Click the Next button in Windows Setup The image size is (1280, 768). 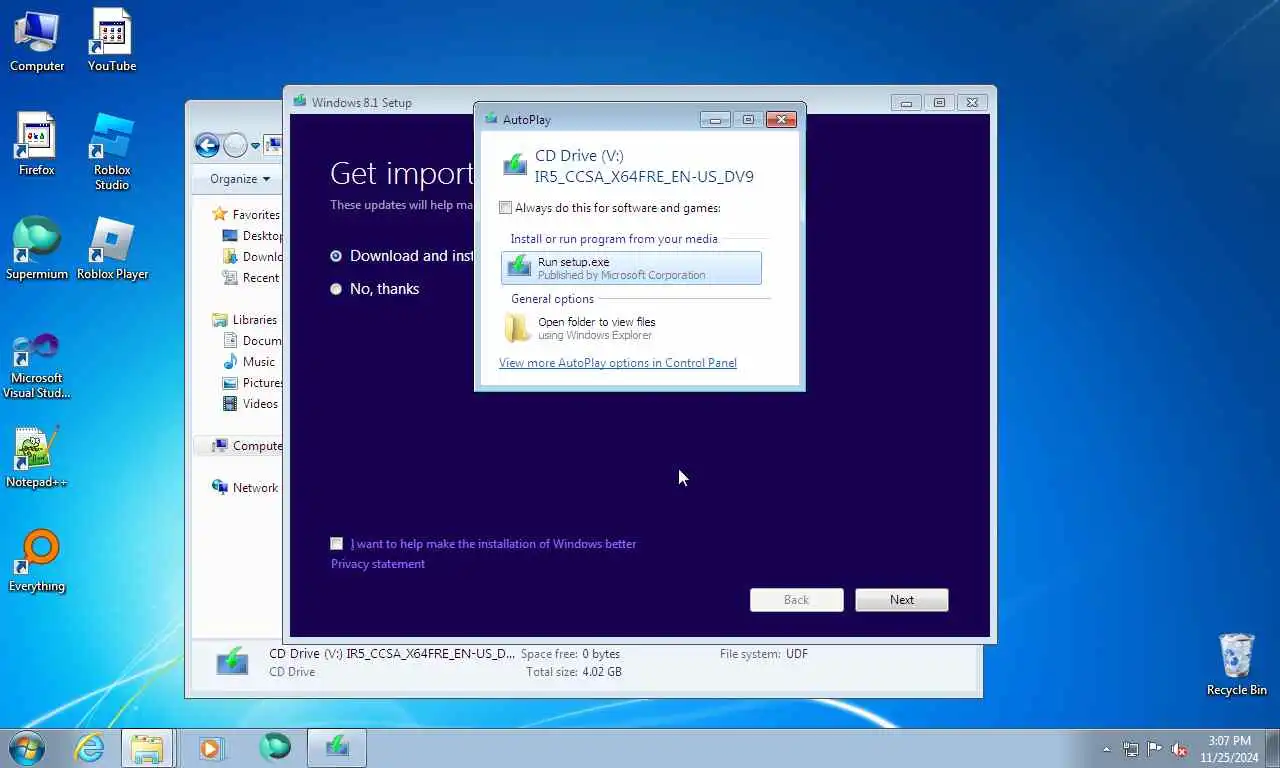click(x=902, y=600)
